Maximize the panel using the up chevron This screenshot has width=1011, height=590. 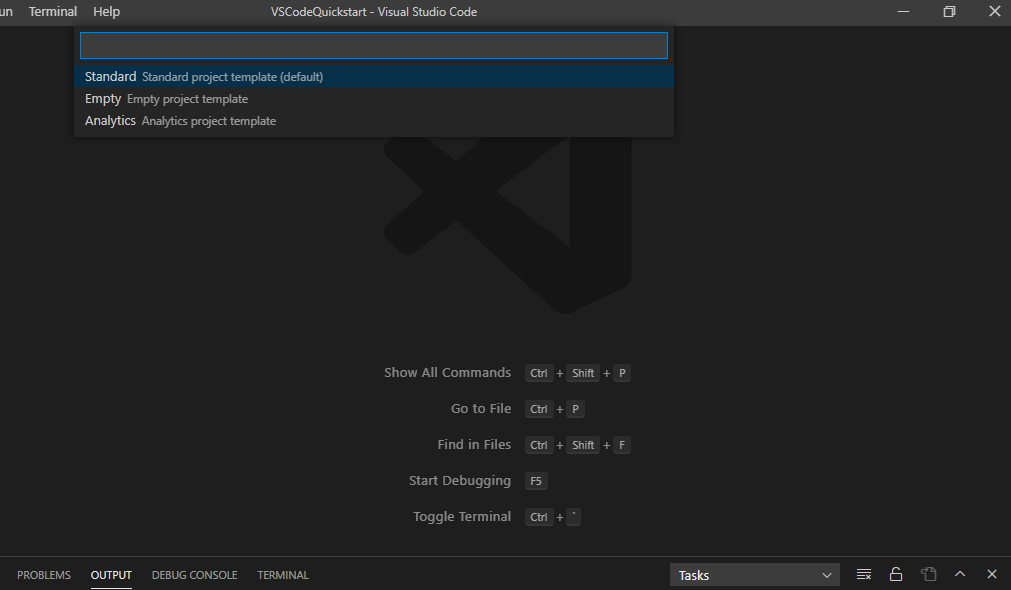pyautogui.click(x=960, y=575)
